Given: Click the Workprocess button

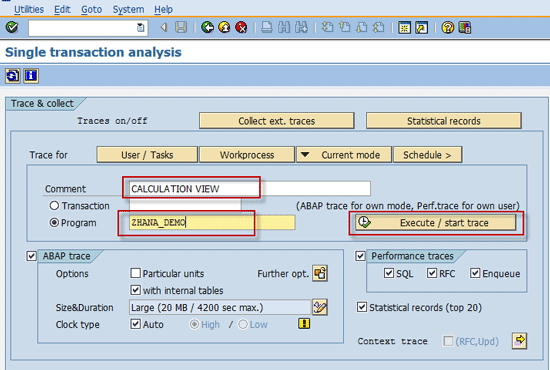Looking at the screenshot, I should pos(247,155).
